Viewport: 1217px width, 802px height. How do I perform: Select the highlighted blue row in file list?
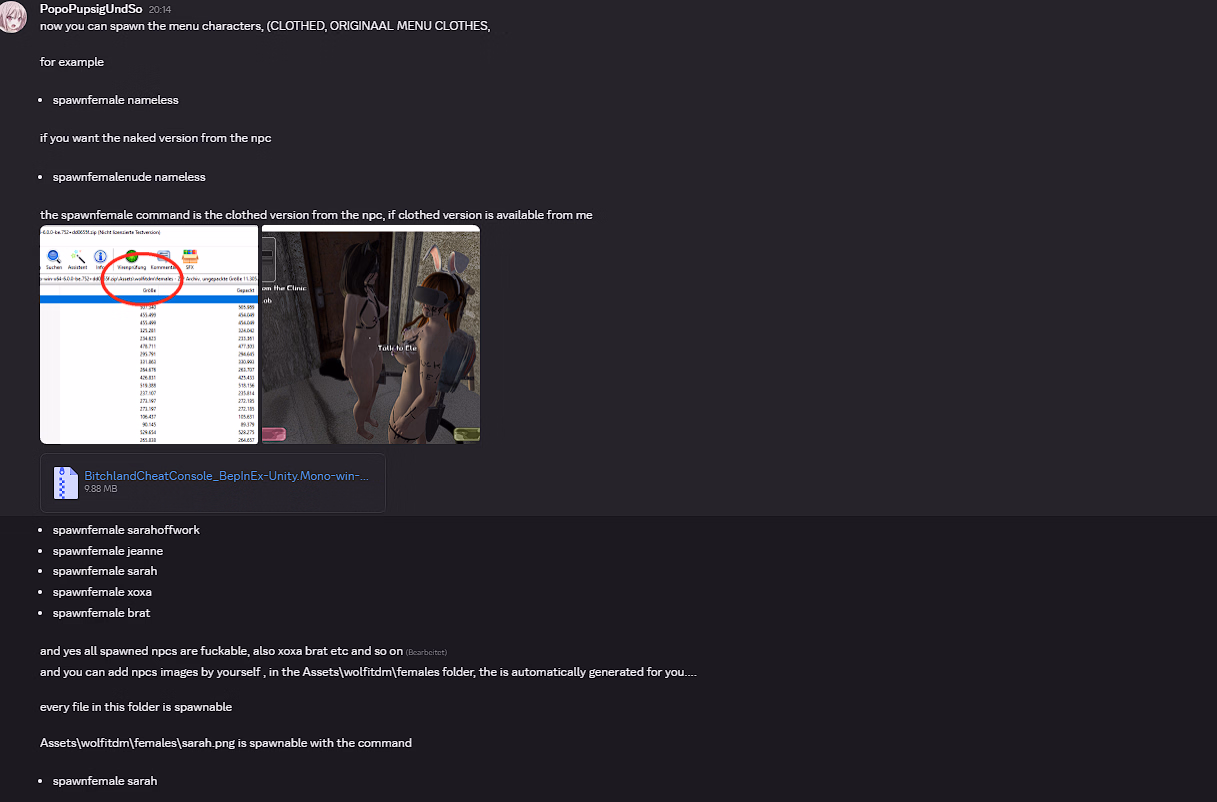(x=149, y=299)
